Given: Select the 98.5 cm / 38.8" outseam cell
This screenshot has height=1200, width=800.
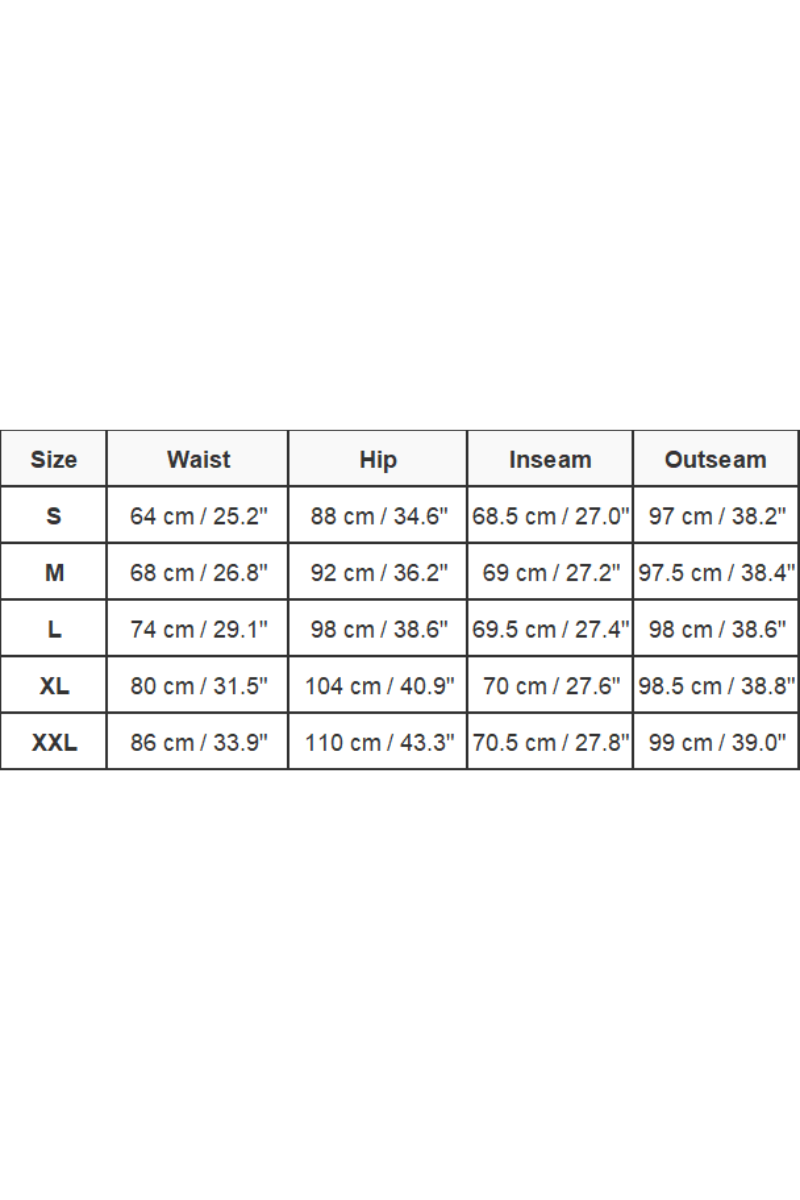Looking at the screenshot, I should pos(716,685).
